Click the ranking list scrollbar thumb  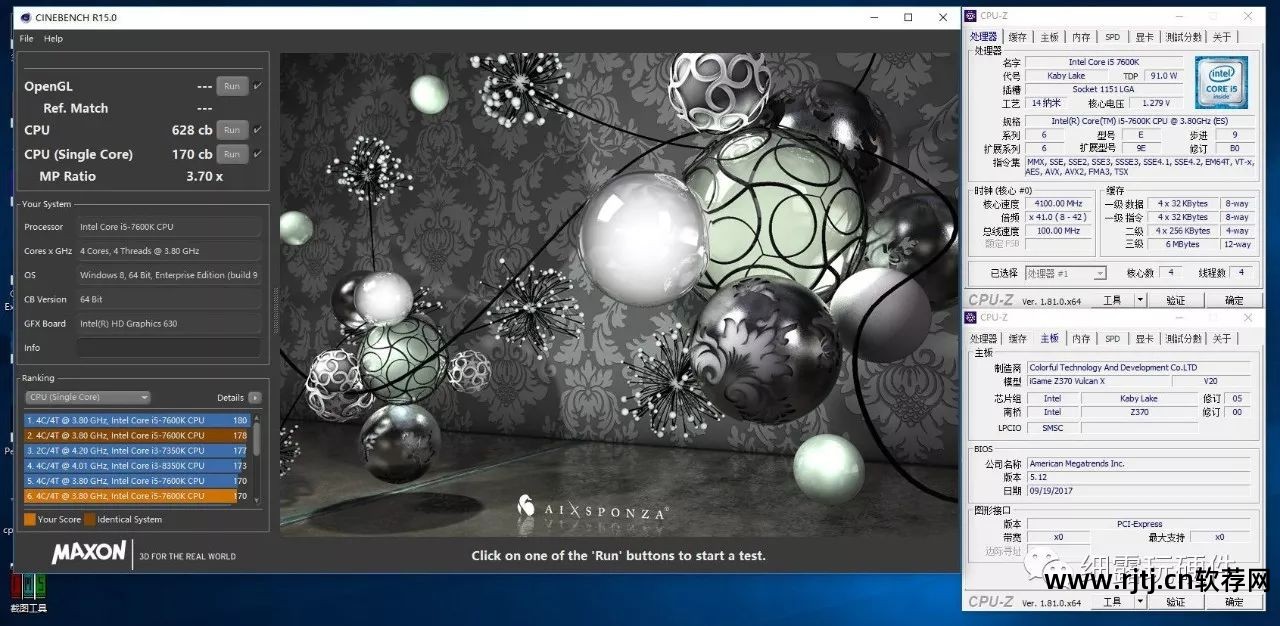pos(257,441)
